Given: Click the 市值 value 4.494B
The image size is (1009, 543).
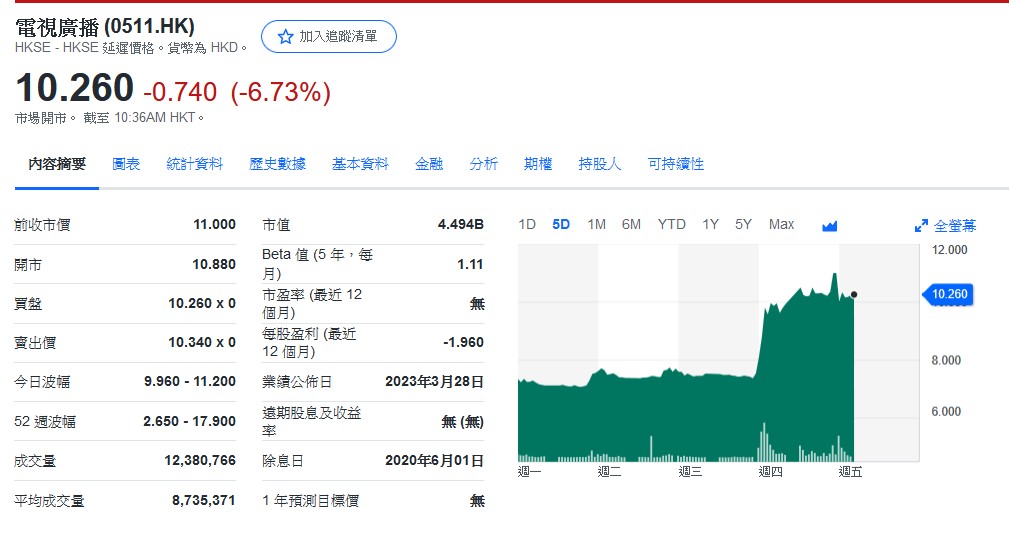Looking at the screenshot, I should [461, 225].
